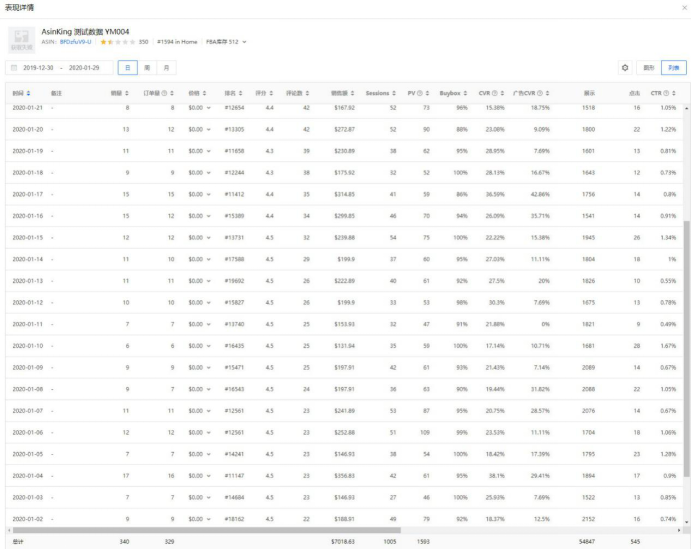The width and height of the screenshot is (692, 549).
Task: Click the Buybox help question mark icon
Action: pos(468,93)
